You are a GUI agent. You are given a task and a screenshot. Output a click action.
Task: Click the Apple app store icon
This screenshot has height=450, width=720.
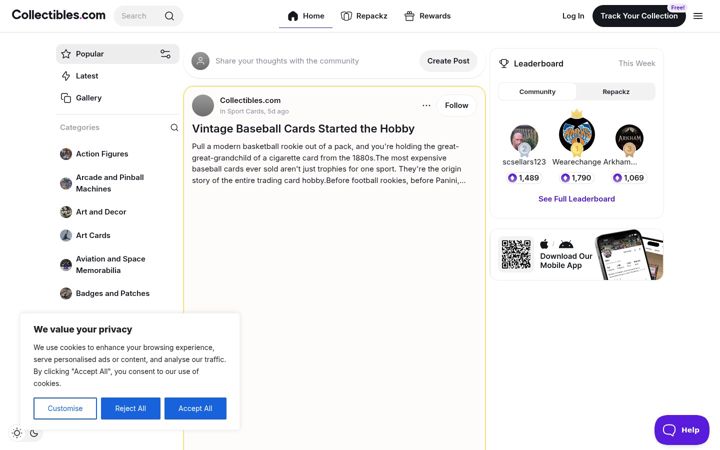[544, 244]
